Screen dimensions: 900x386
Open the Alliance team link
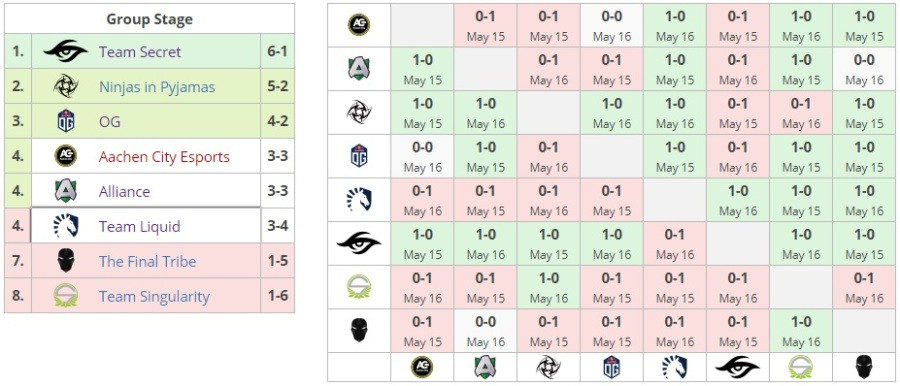coord(125,191)
